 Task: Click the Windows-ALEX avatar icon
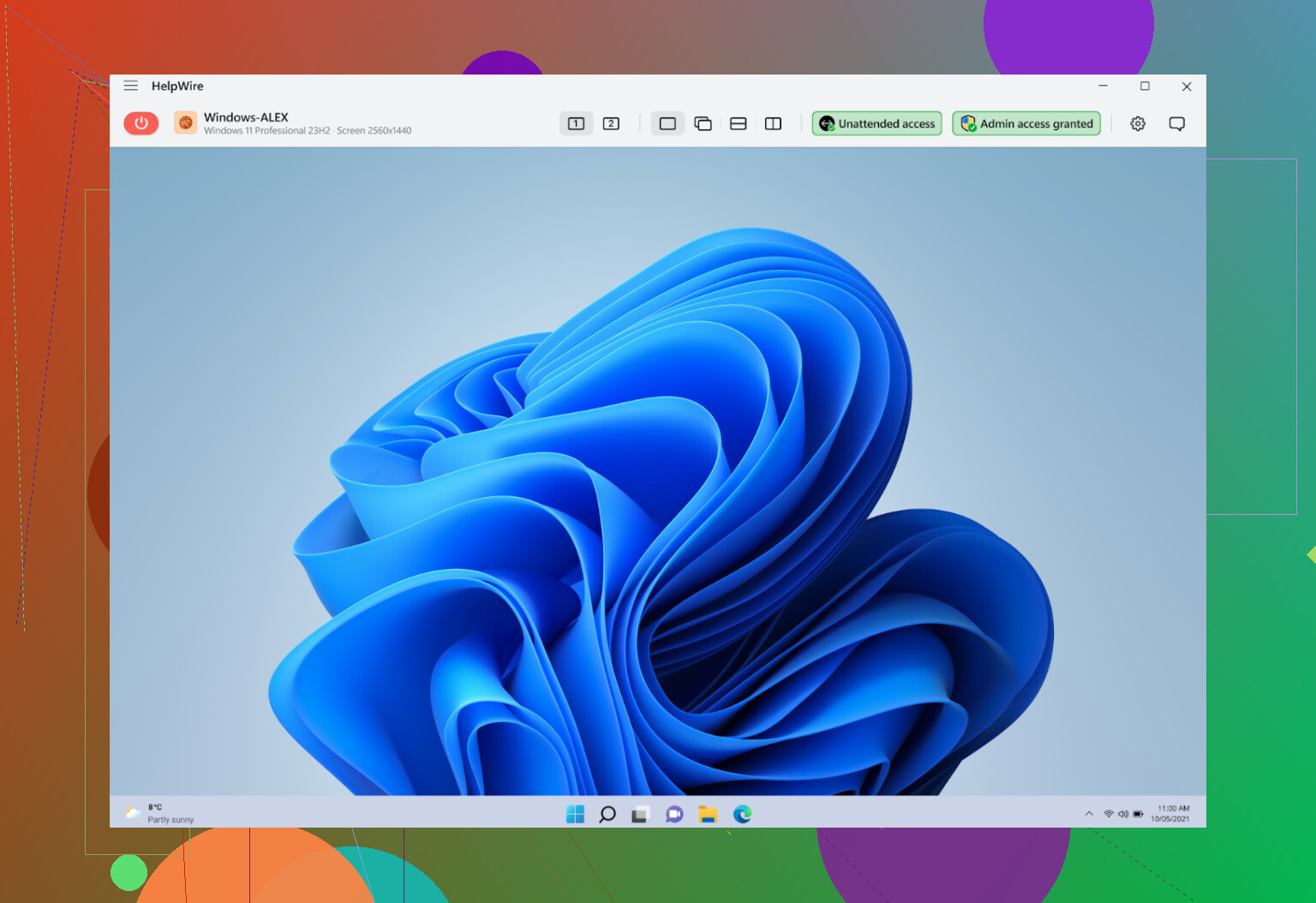tap(186, 123)
